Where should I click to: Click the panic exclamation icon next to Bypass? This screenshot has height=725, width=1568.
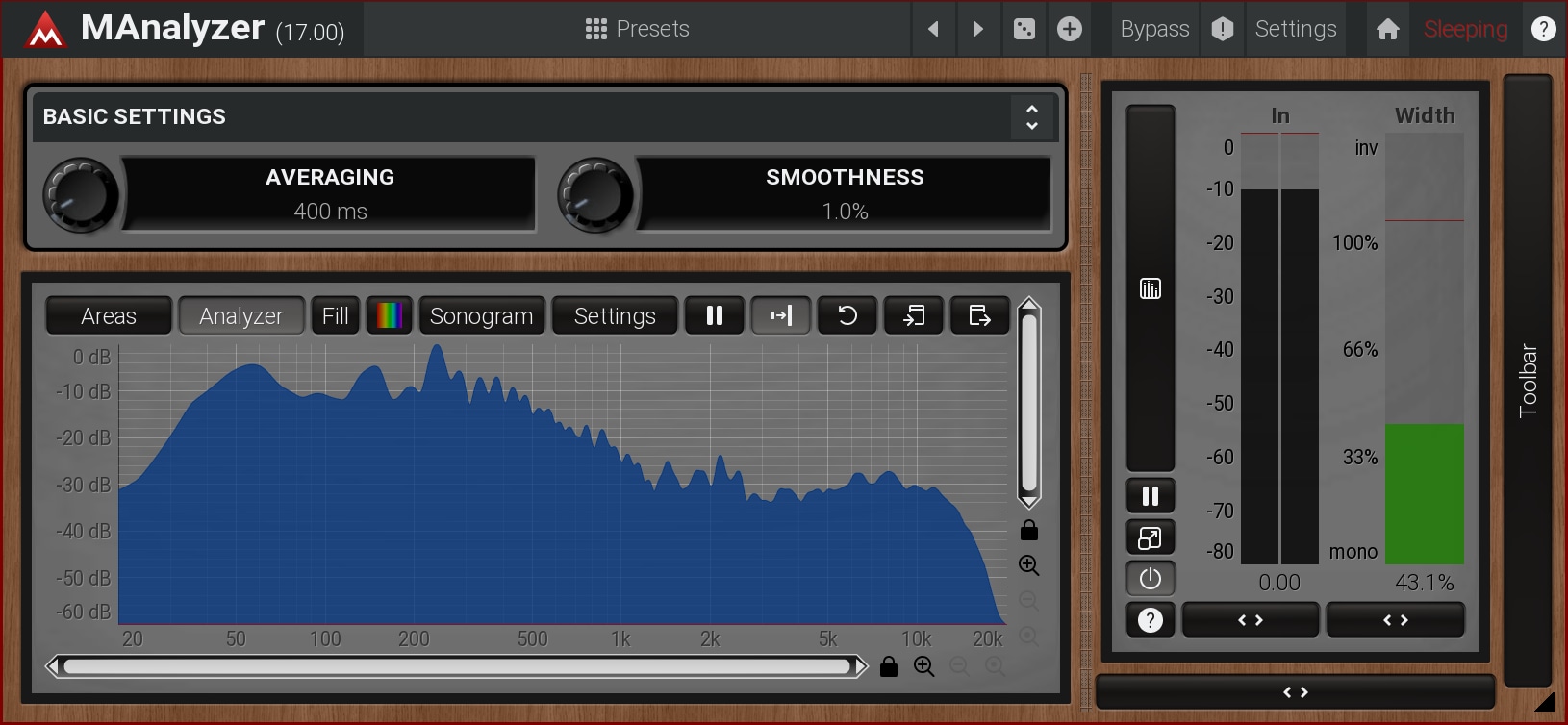[x=1222, y=29]
